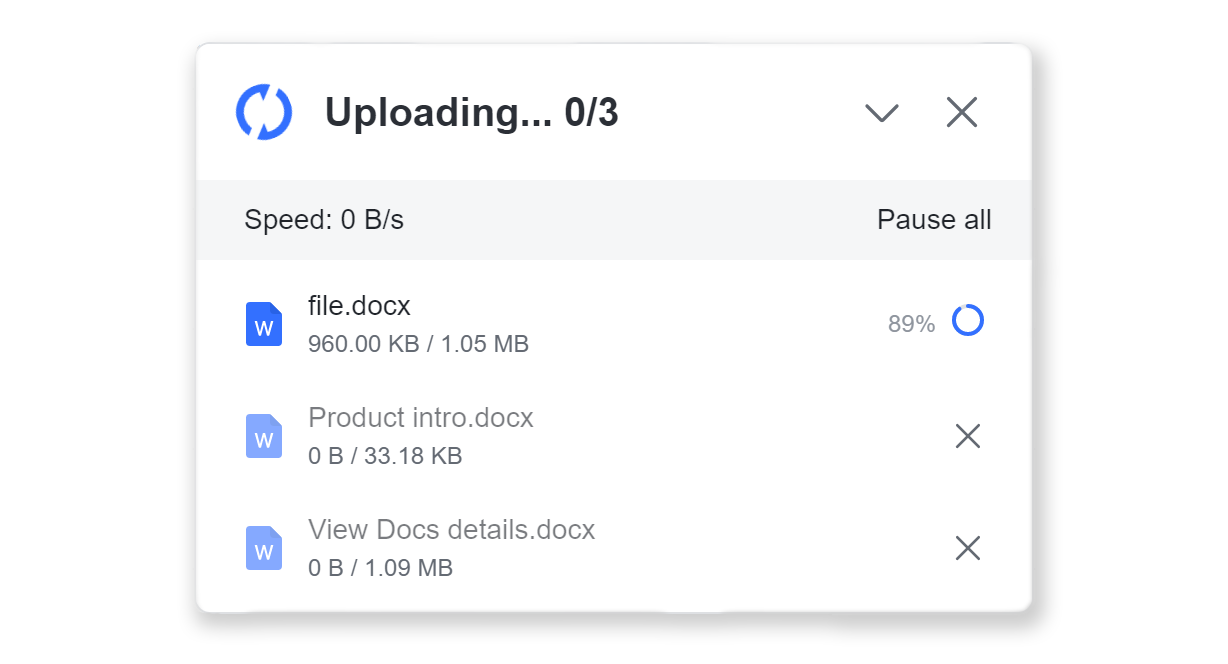Pause all active uploads

(934, 219)
